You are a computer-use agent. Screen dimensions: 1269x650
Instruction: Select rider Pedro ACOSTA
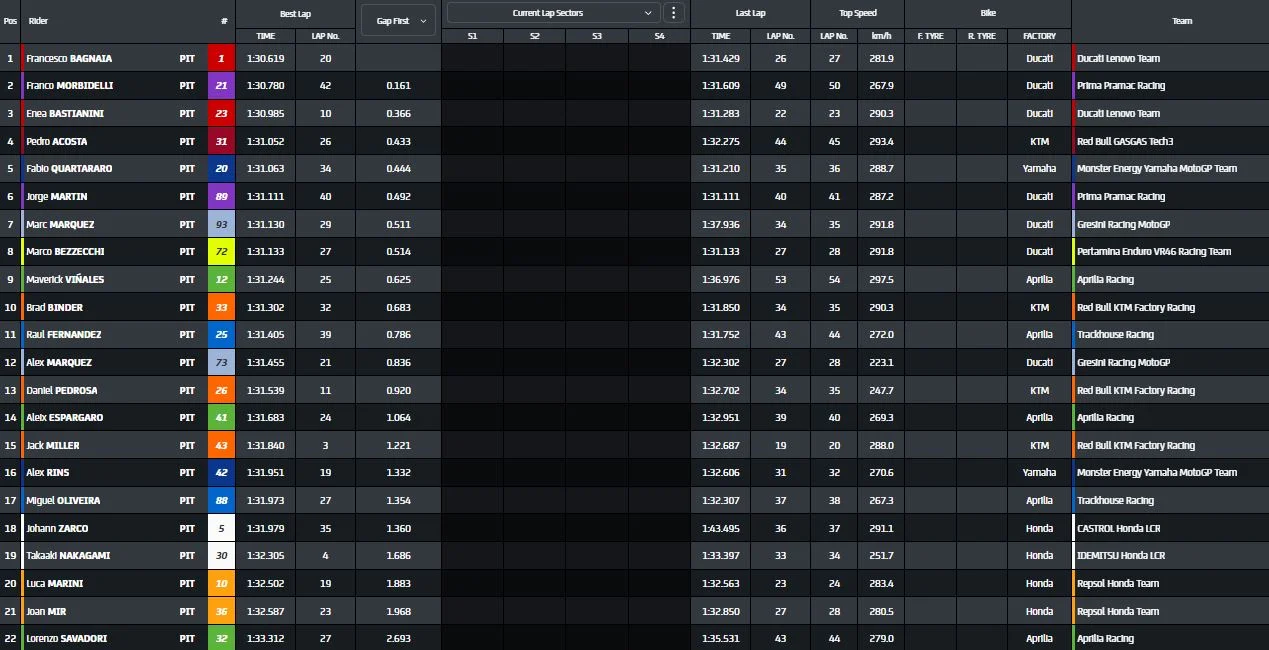57,142
